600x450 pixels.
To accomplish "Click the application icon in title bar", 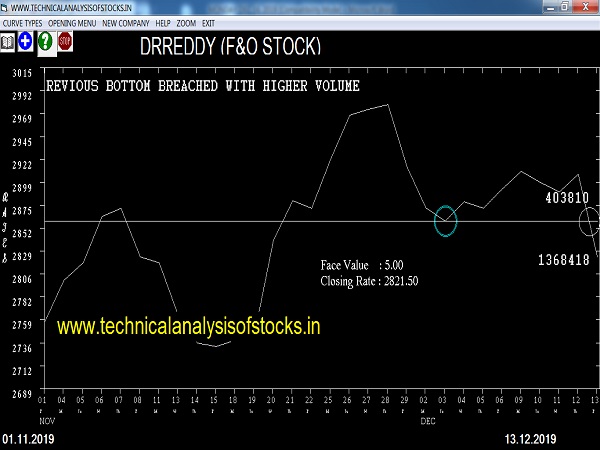I will 7,7.
